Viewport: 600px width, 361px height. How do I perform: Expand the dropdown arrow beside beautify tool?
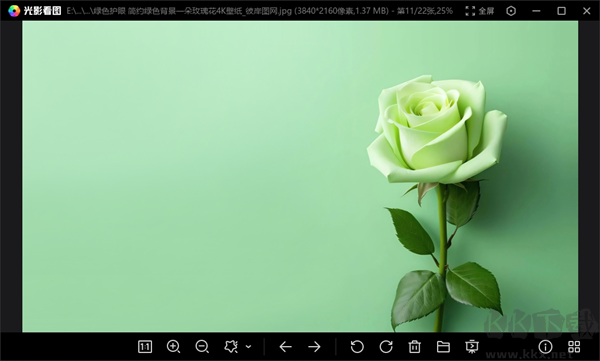coord(248,347)
